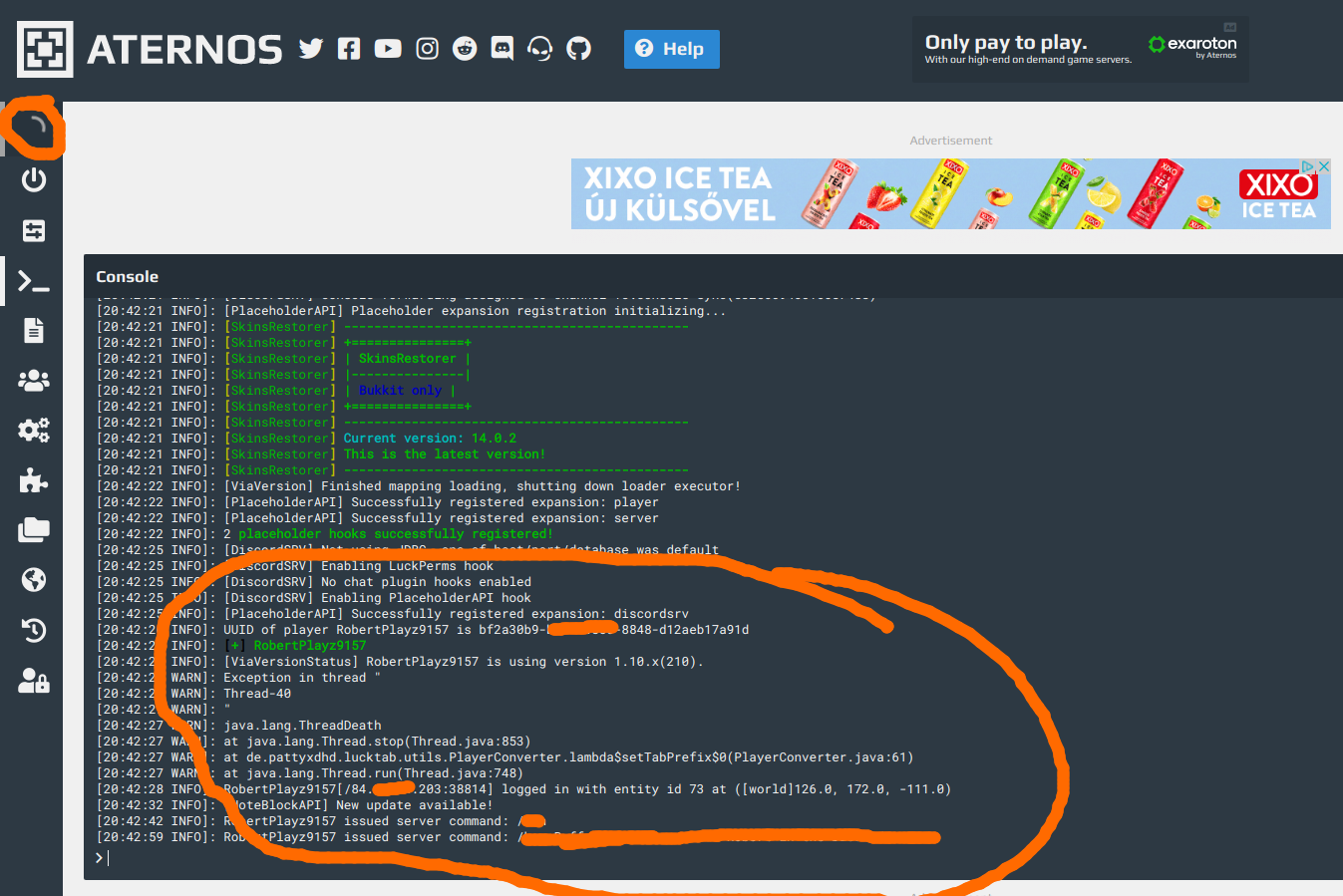
Task: Open the Access user-lock page in sidebar
Action: coord(34,681)
